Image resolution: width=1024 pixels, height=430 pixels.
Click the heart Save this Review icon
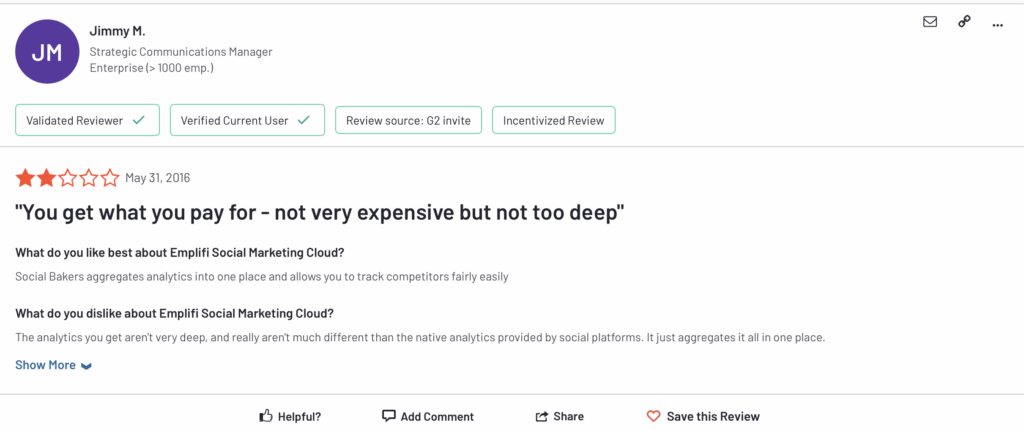point(653,416)
